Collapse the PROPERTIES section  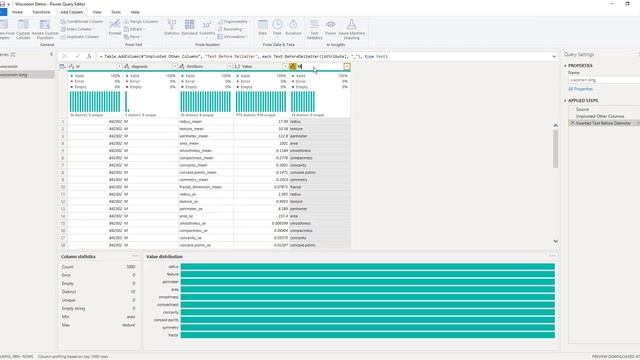coord(565,65)
